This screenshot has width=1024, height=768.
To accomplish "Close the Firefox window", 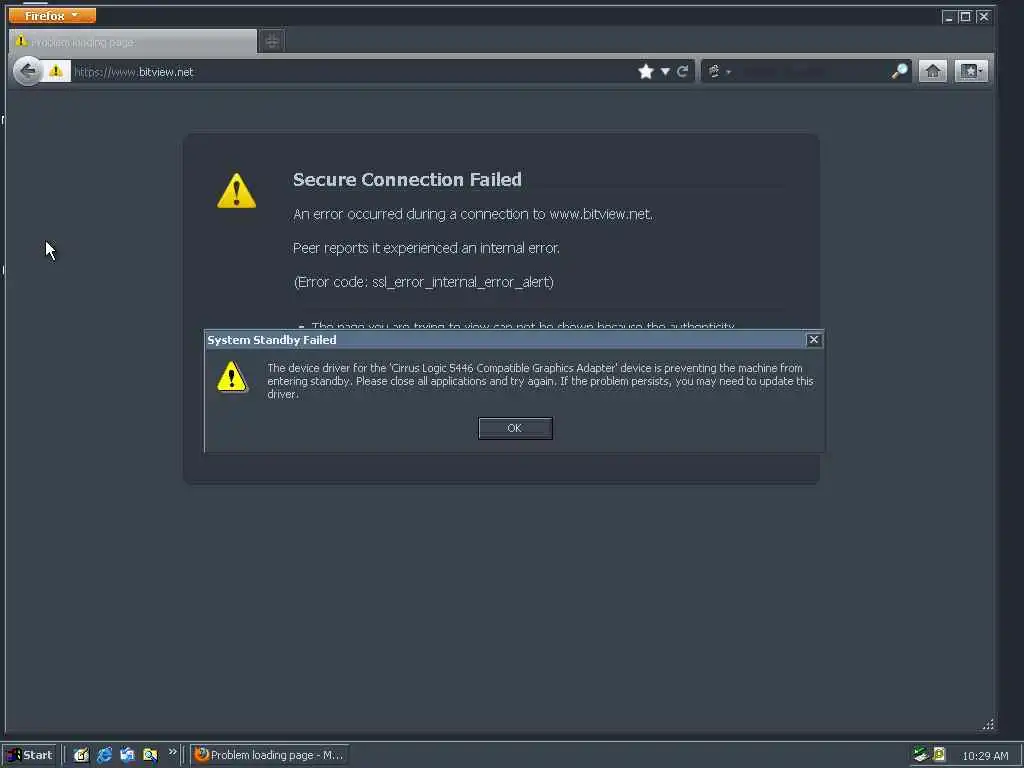I will point(983,16).
